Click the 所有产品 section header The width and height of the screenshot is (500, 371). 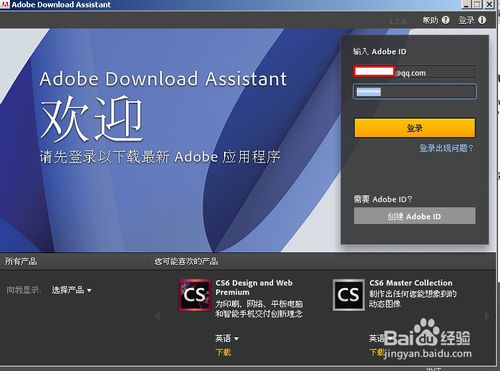21,261
